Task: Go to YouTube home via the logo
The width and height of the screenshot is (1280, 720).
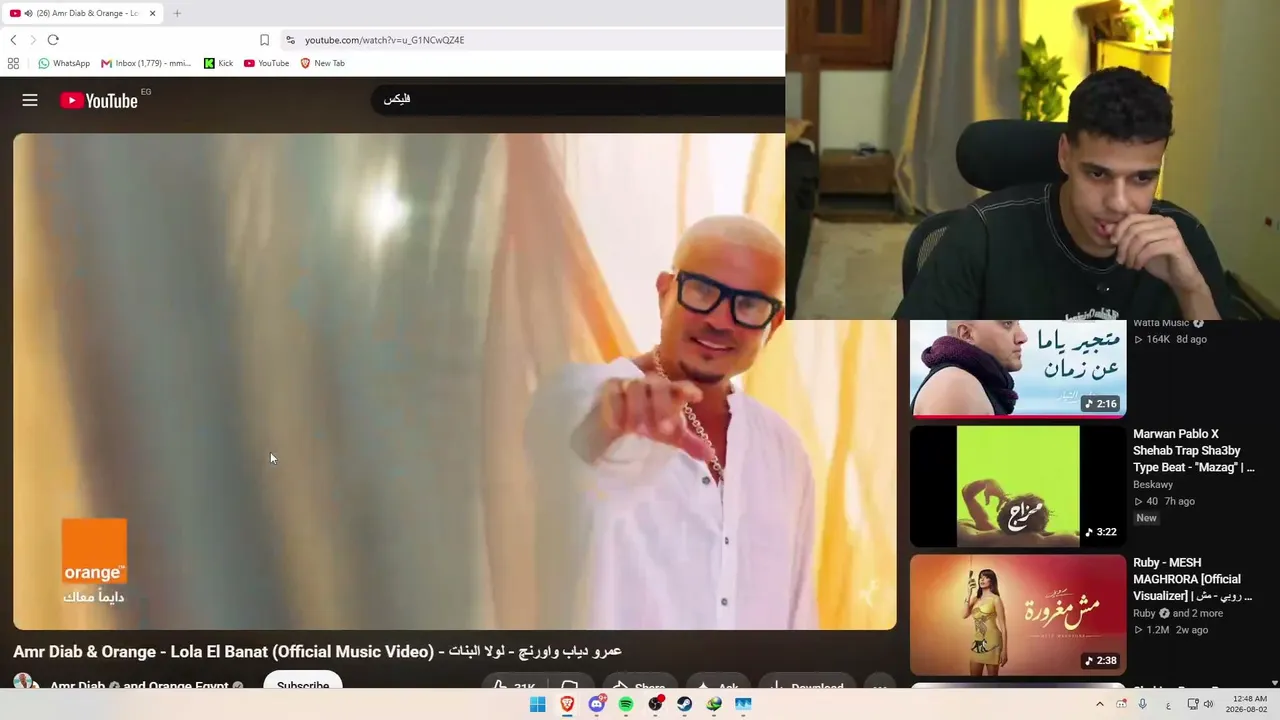Action: click(x=99, y=100)
